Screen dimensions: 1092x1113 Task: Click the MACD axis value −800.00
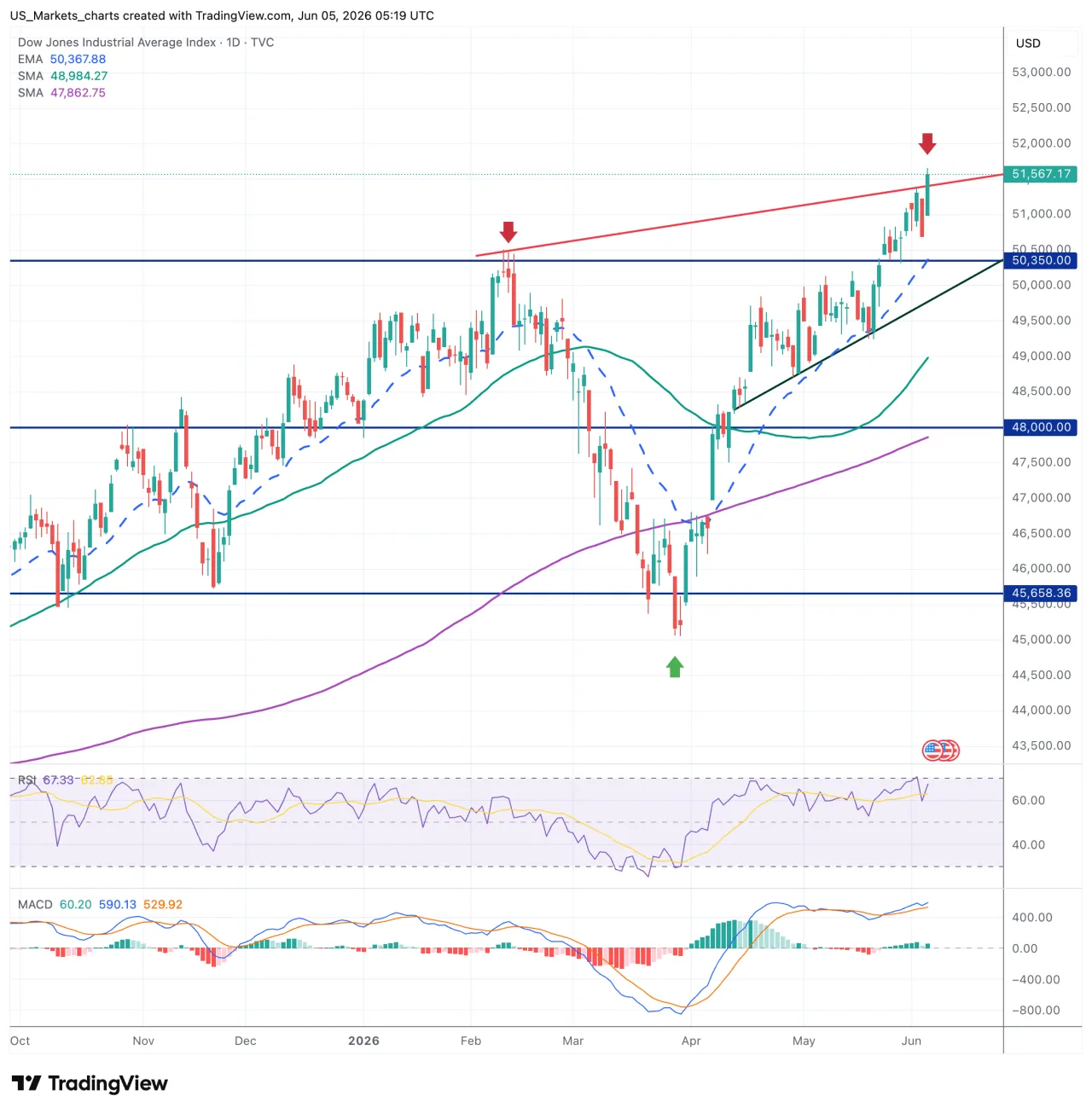pyautogui.click(x=1036, y=1011)
